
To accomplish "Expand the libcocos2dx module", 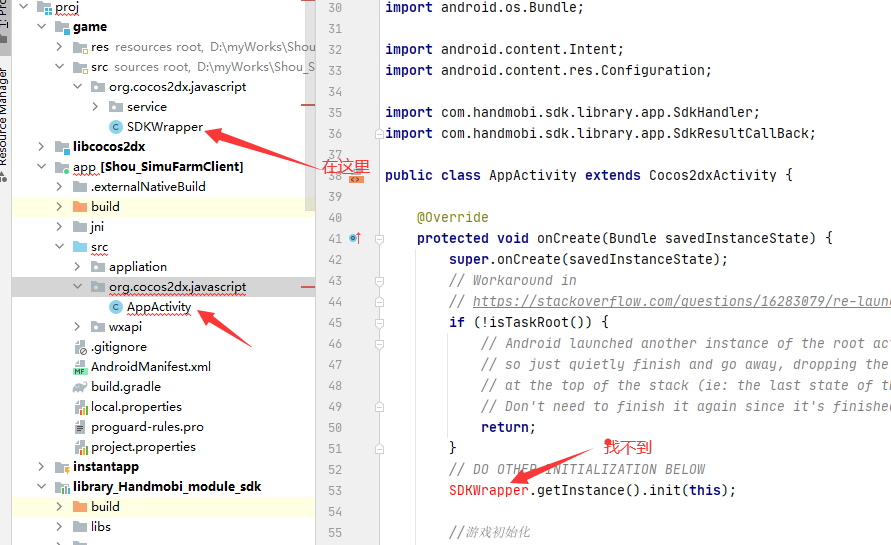I will 41,146.
